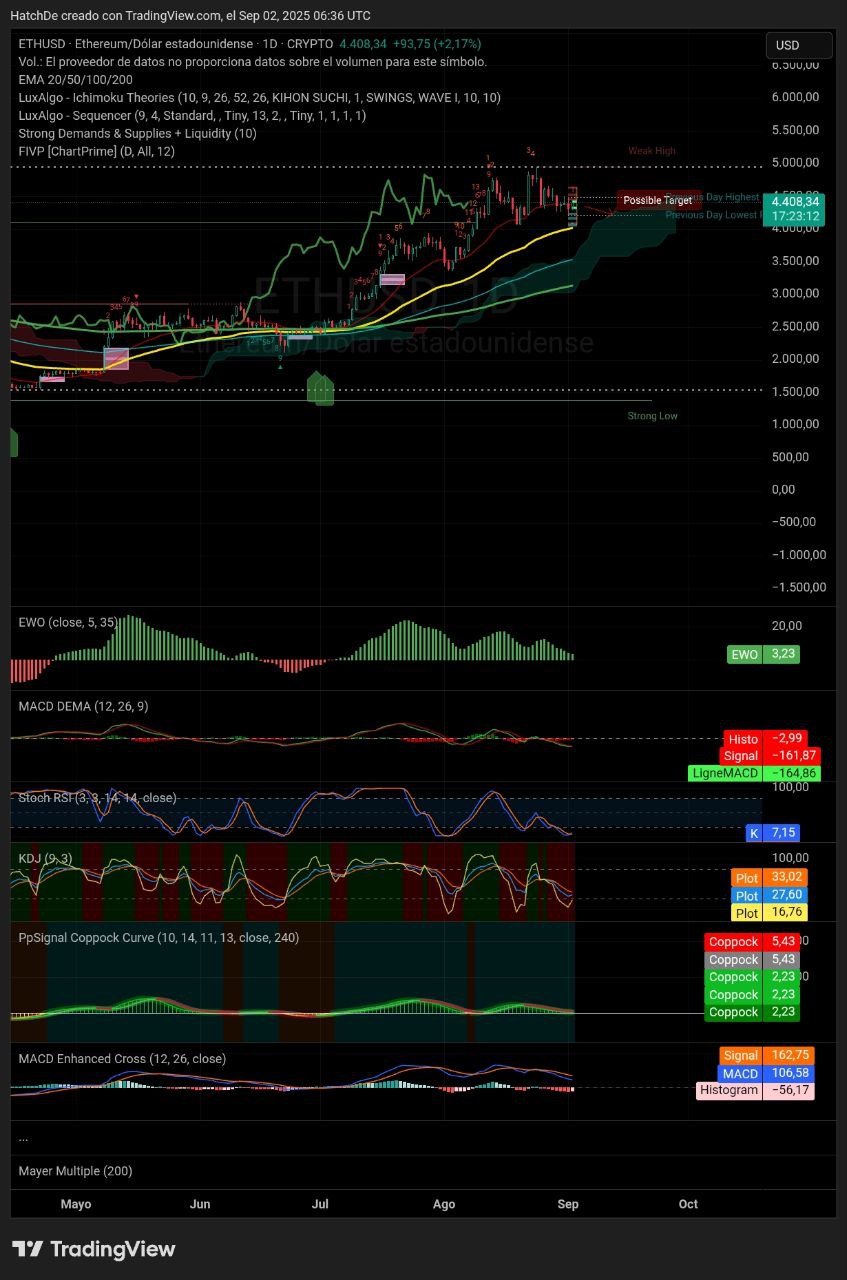Select the EMA 20/50/100/200 indicator legend
The width and height of the screenshot is (847, 1280).
point(75,79)
